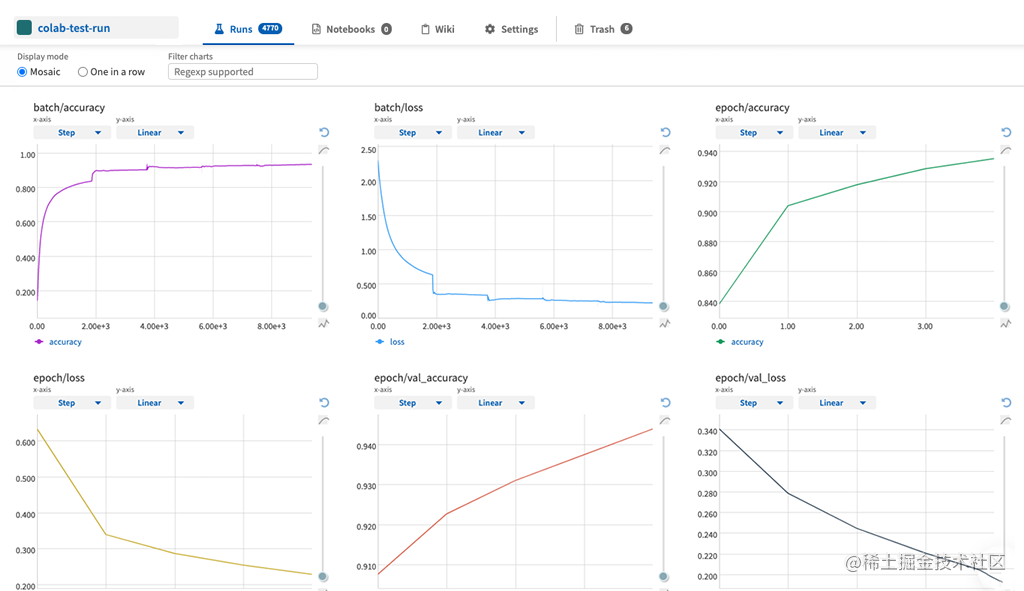Image resolution: width=1024 pixels, height=591 pixels.
Task: Jagged line icon below the batch/loss slider
Action: click(664, 323)
